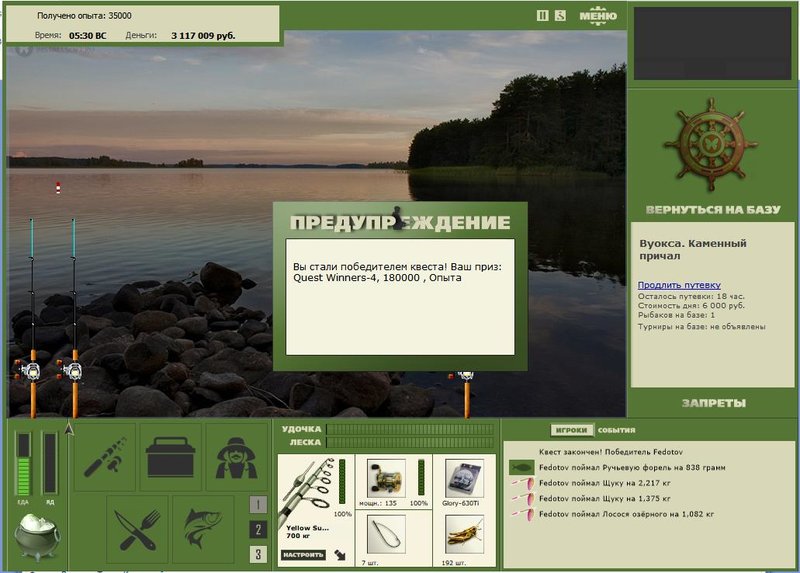Click lure icon beside Щуку 2,217 кг entry
The width and height of the screenshot is (800, 573).
(523, 483)
